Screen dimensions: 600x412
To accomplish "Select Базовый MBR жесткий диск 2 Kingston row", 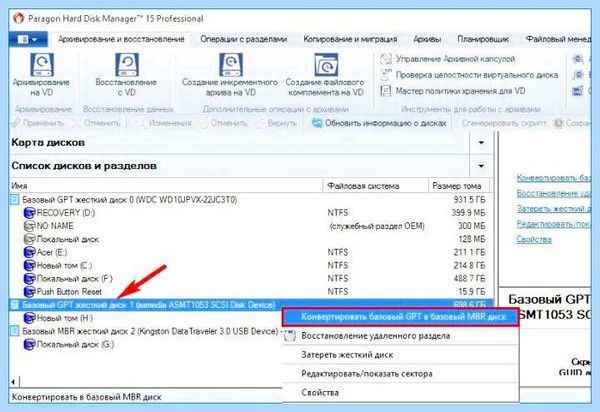I will (145, 331).
